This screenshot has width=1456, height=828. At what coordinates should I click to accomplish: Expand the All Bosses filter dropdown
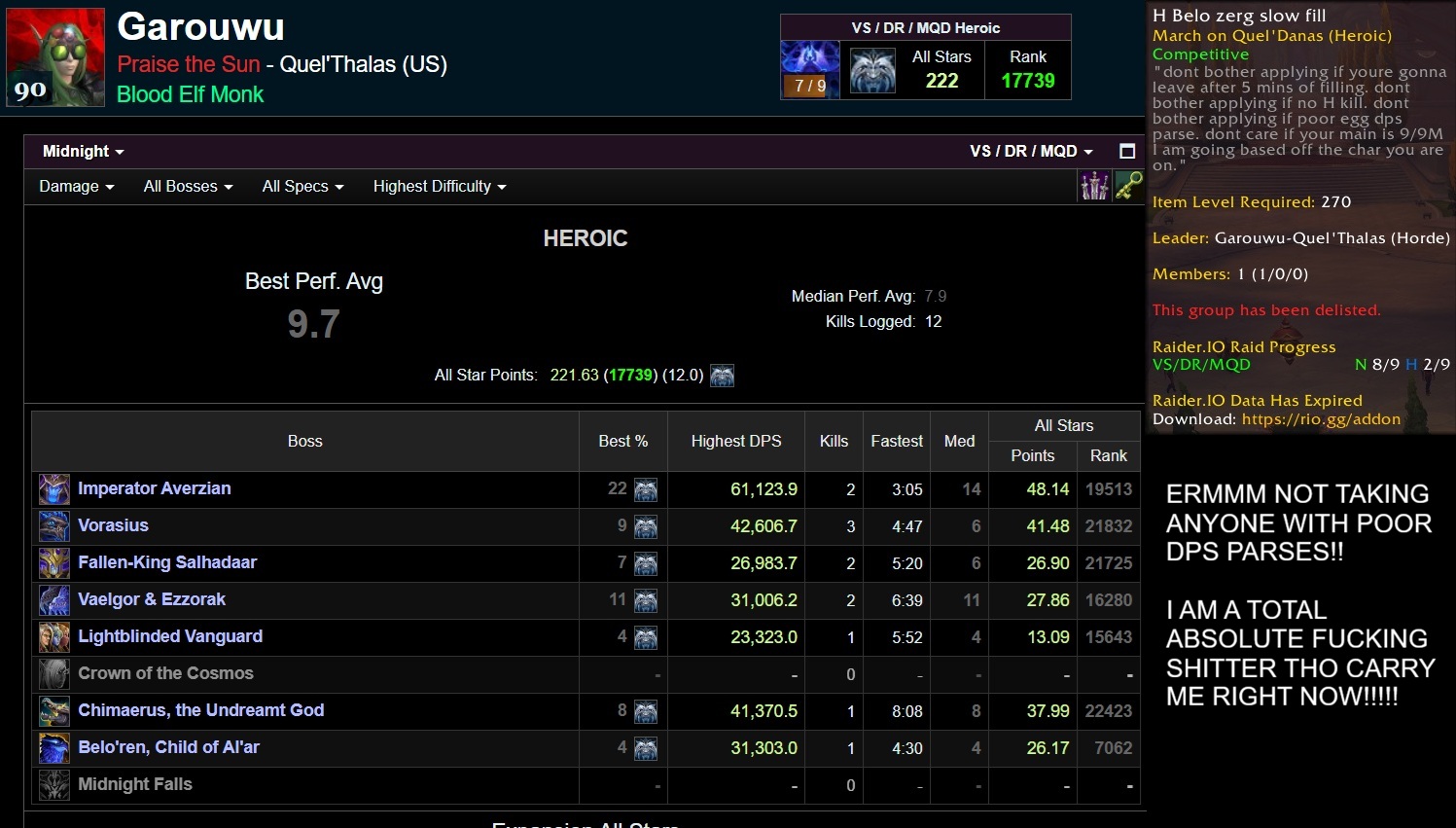(x=189, y=187)
